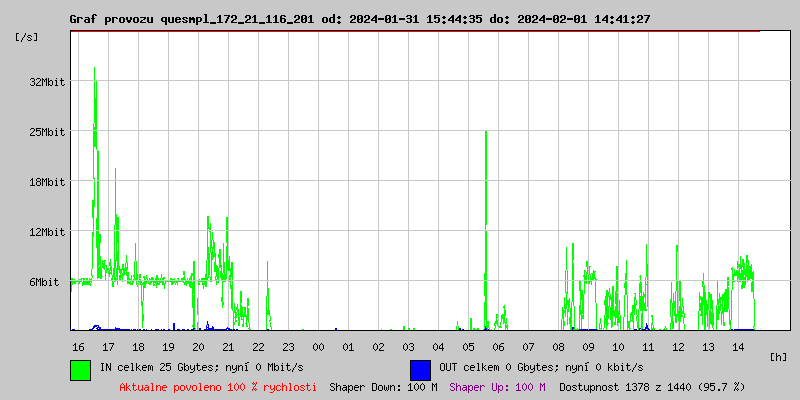Click the 18Mbit y-axis label
Viewport: 800px width, 400px height.
[47, 182]
